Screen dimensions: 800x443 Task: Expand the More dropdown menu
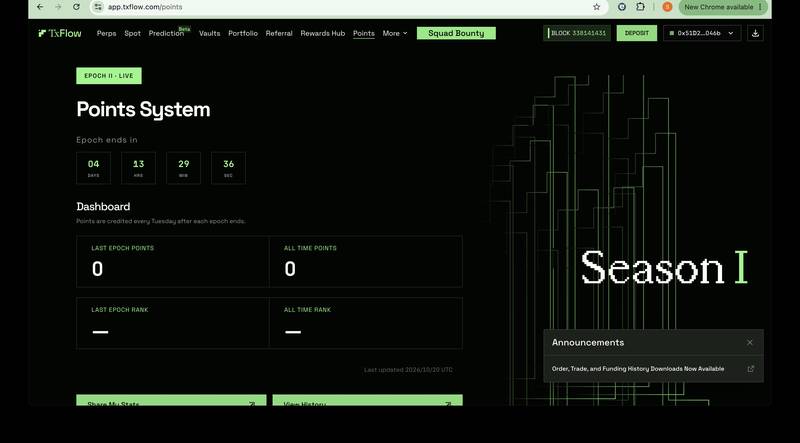coord(395,33)
